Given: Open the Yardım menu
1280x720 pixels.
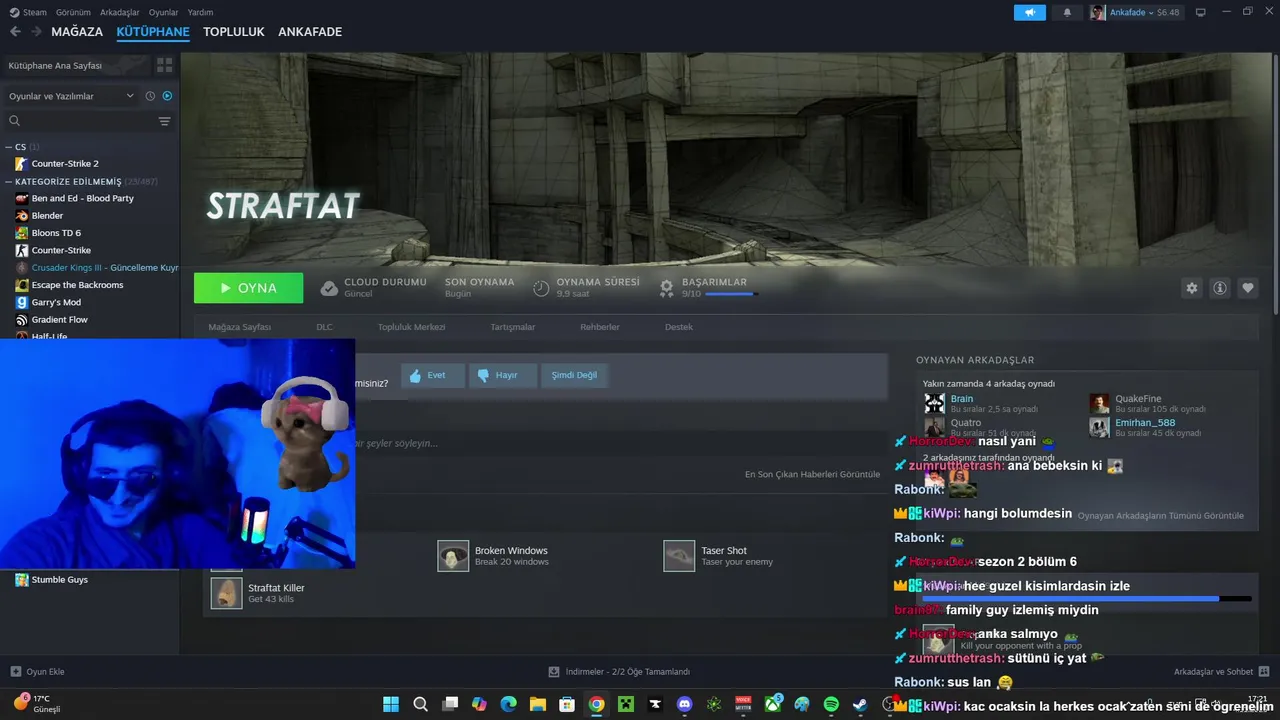Looking at the screenshot, I should click(200, 12).
